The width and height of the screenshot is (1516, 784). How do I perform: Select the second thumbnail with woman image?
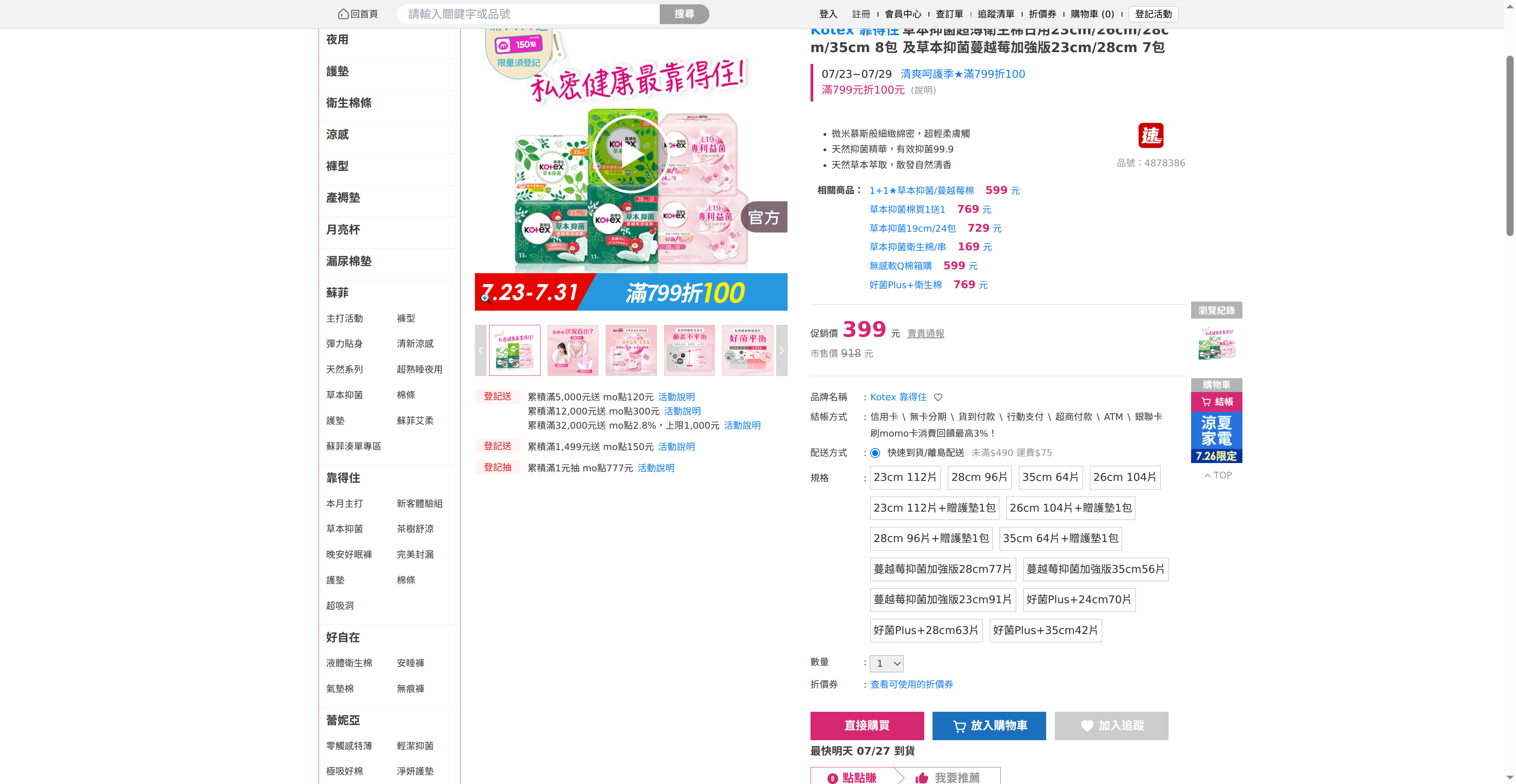pyautogui.click(x=572, y=351)
